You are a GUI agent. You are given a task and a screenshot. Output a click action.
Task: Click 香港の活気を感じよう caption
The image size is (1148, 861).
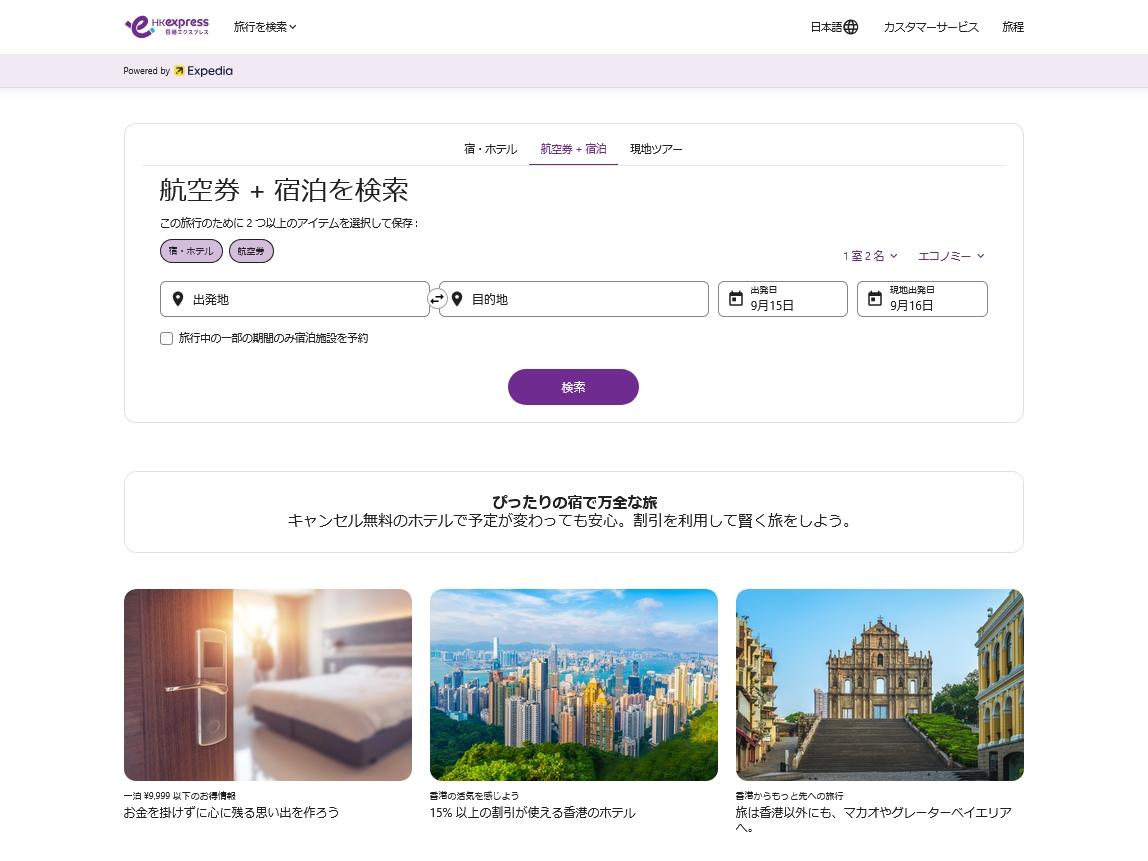click(x=474, y=796)
